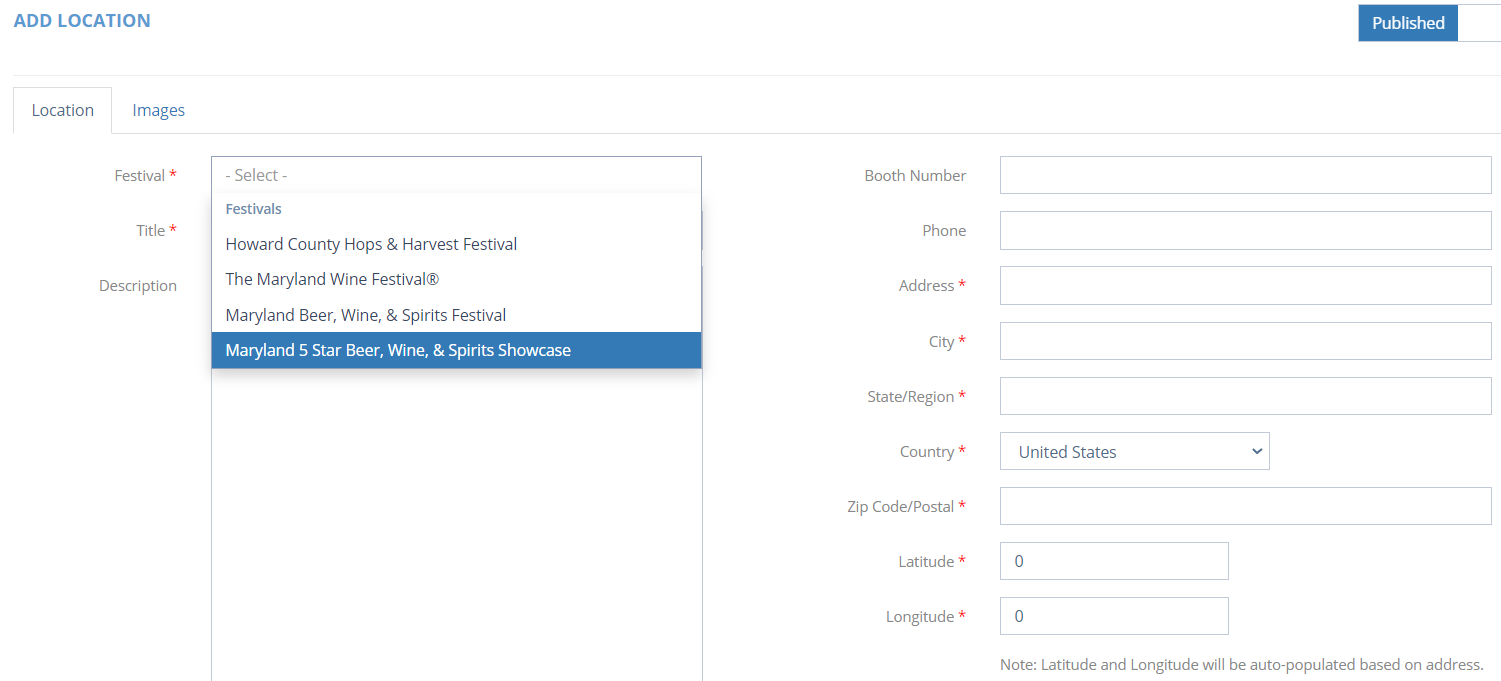Screen dimensions: 1501x681
Task: Click inside the Description text area
Action: point(456,525)
